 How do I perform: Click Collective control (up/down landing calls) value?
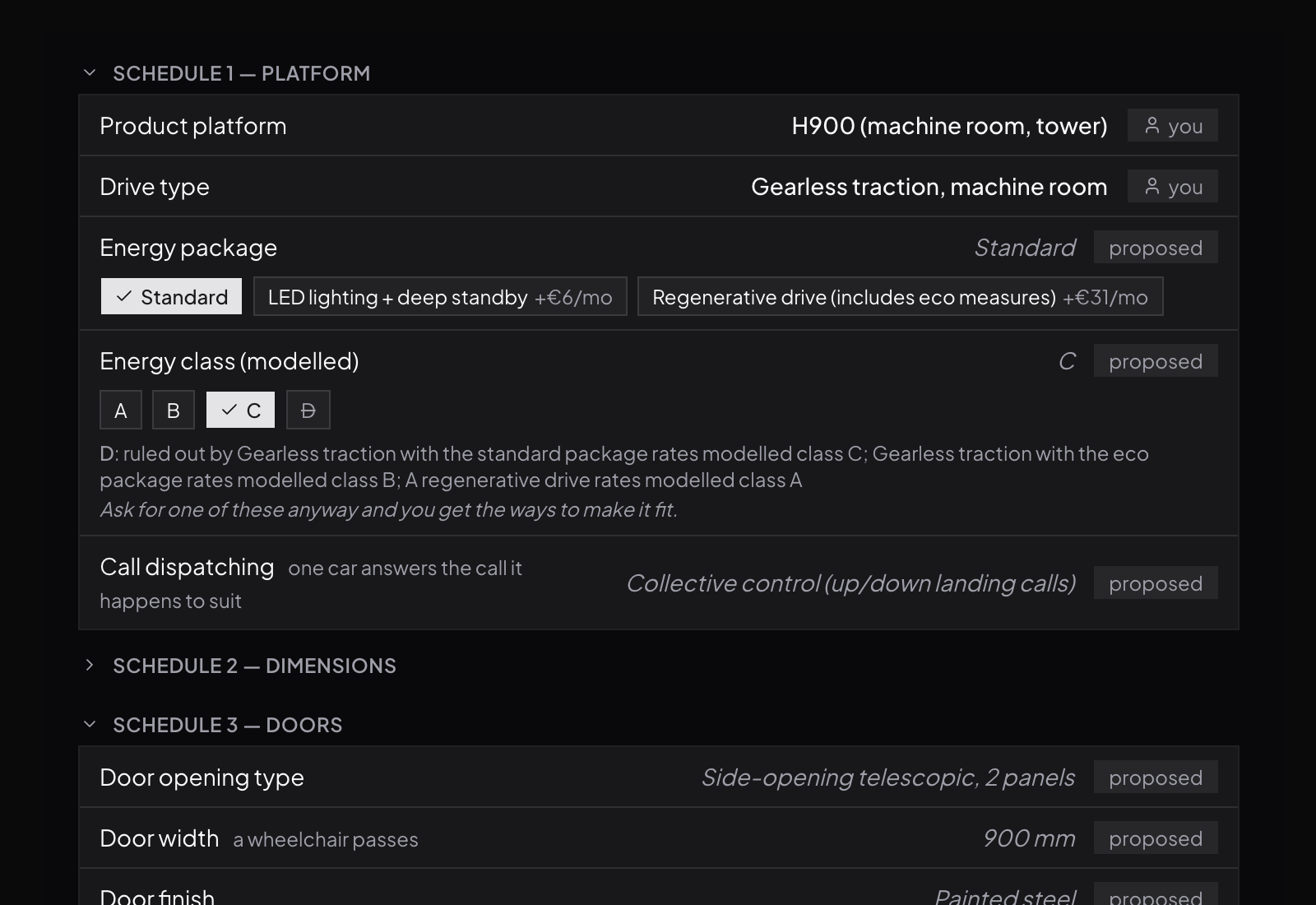click(851, 583)
